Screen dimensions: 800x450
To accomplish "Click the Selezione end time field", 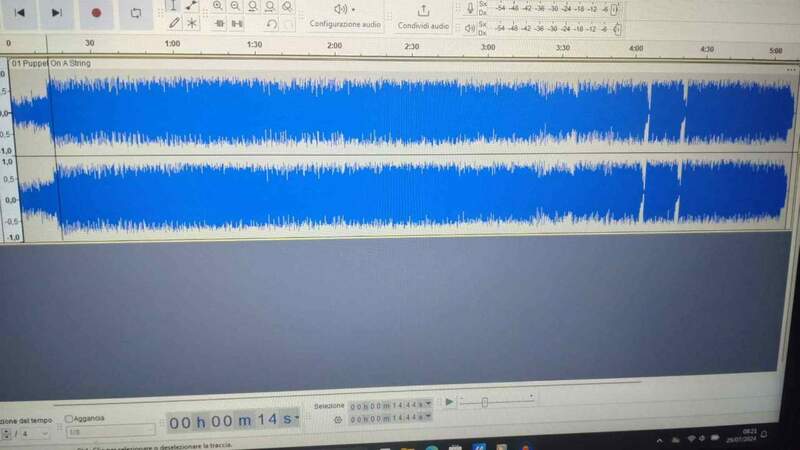I will (x=390, y=418).
